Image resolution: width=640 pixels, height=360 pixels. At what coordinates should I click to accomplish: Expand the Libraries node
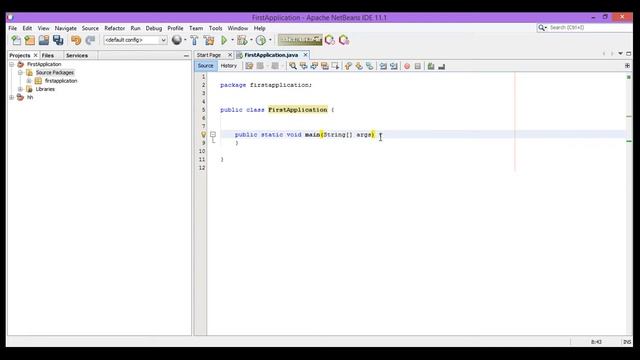click(20, 89)
